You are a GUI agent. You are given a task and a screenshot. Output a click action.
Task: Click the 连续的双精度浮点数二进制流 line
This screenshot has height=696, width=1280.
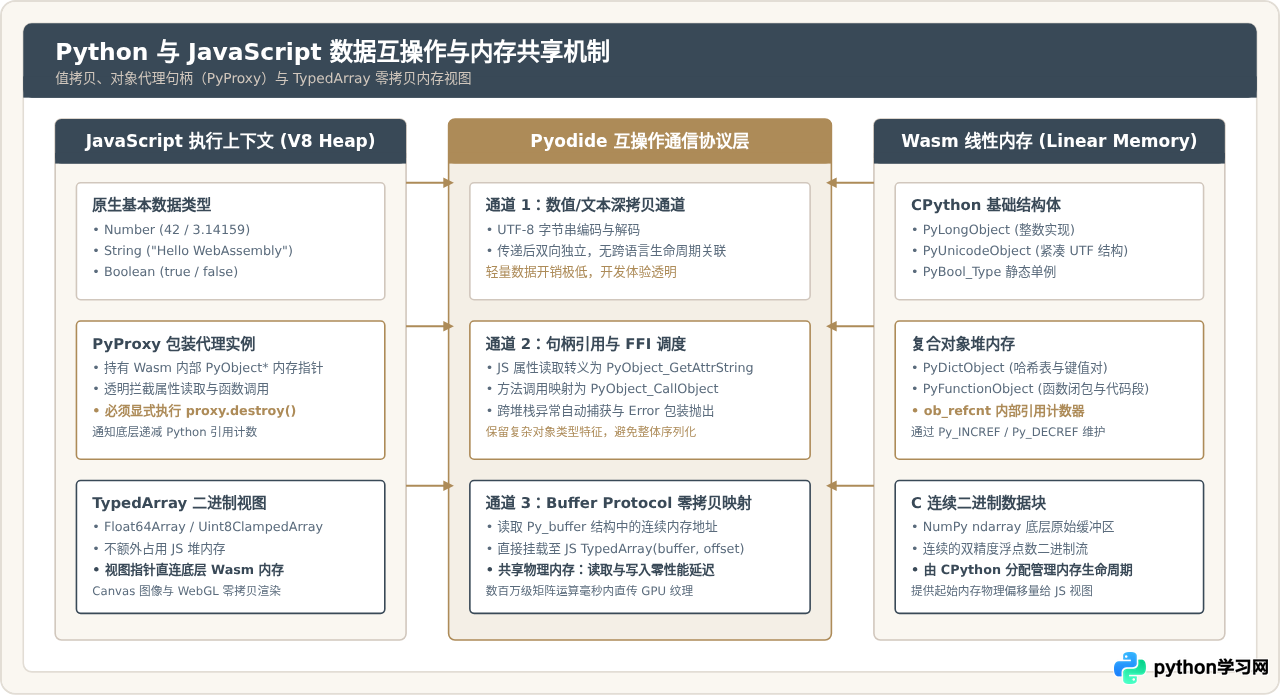999,549
